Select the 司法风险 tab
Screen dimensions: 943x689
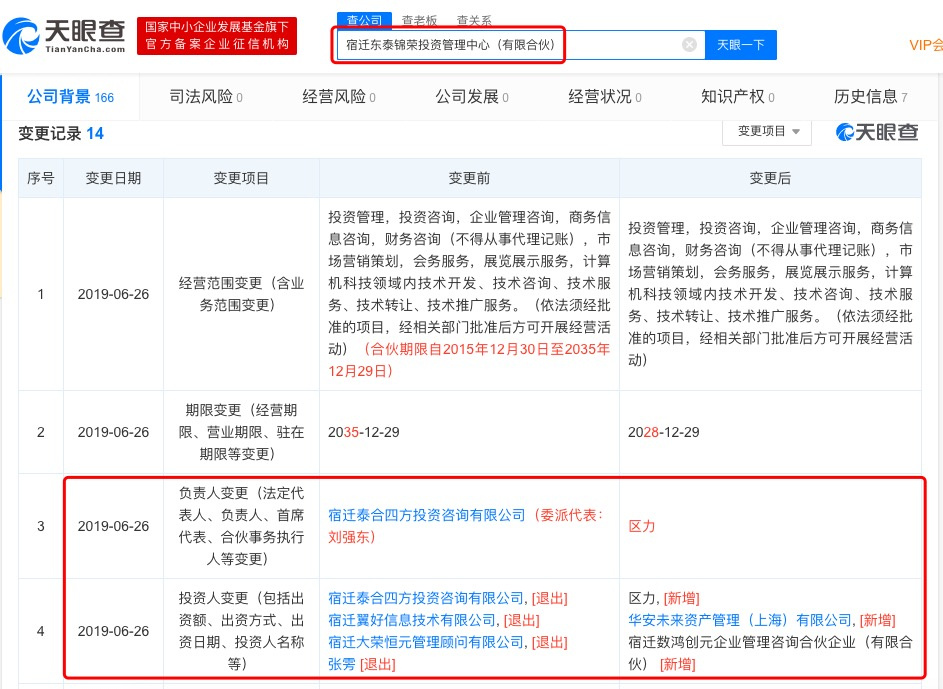point(206,97)
